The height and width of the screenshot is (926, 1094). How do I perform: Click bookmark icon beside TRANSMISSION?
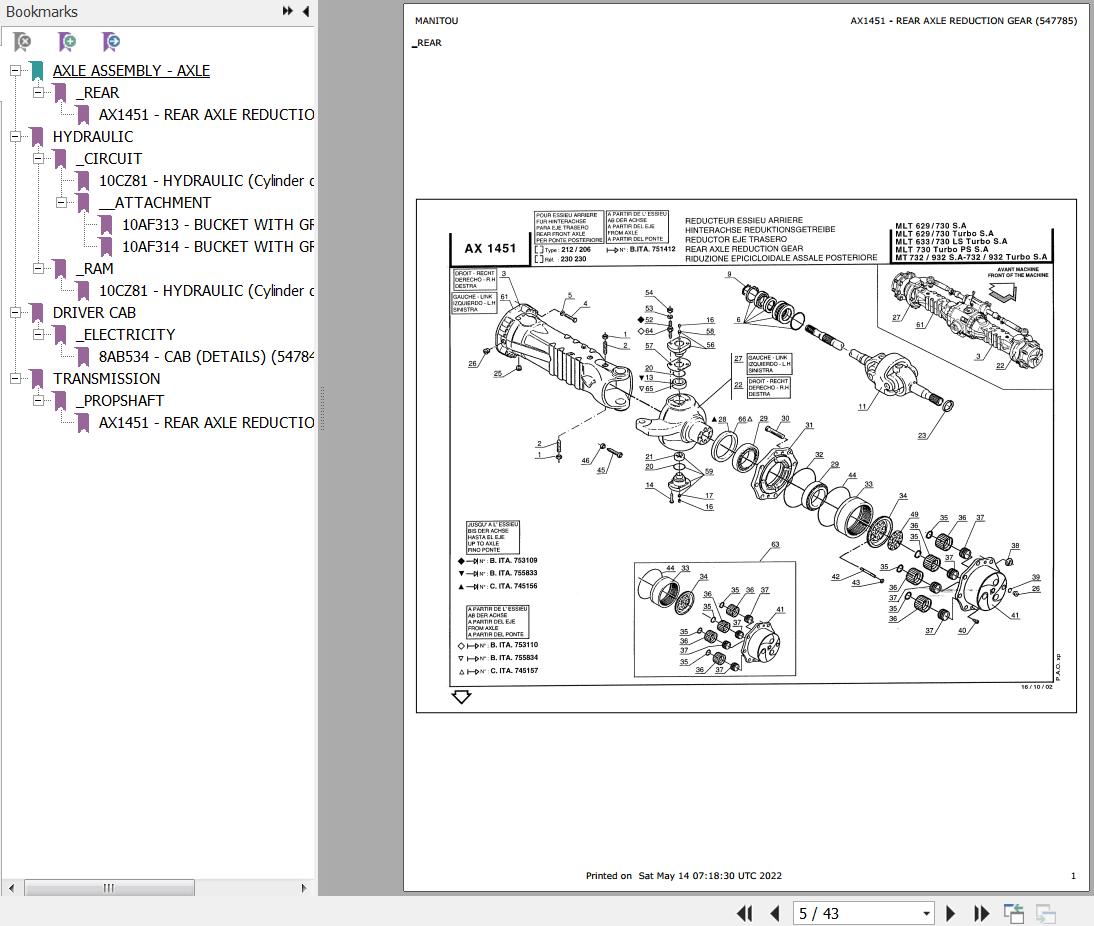[x=37, y=380]
